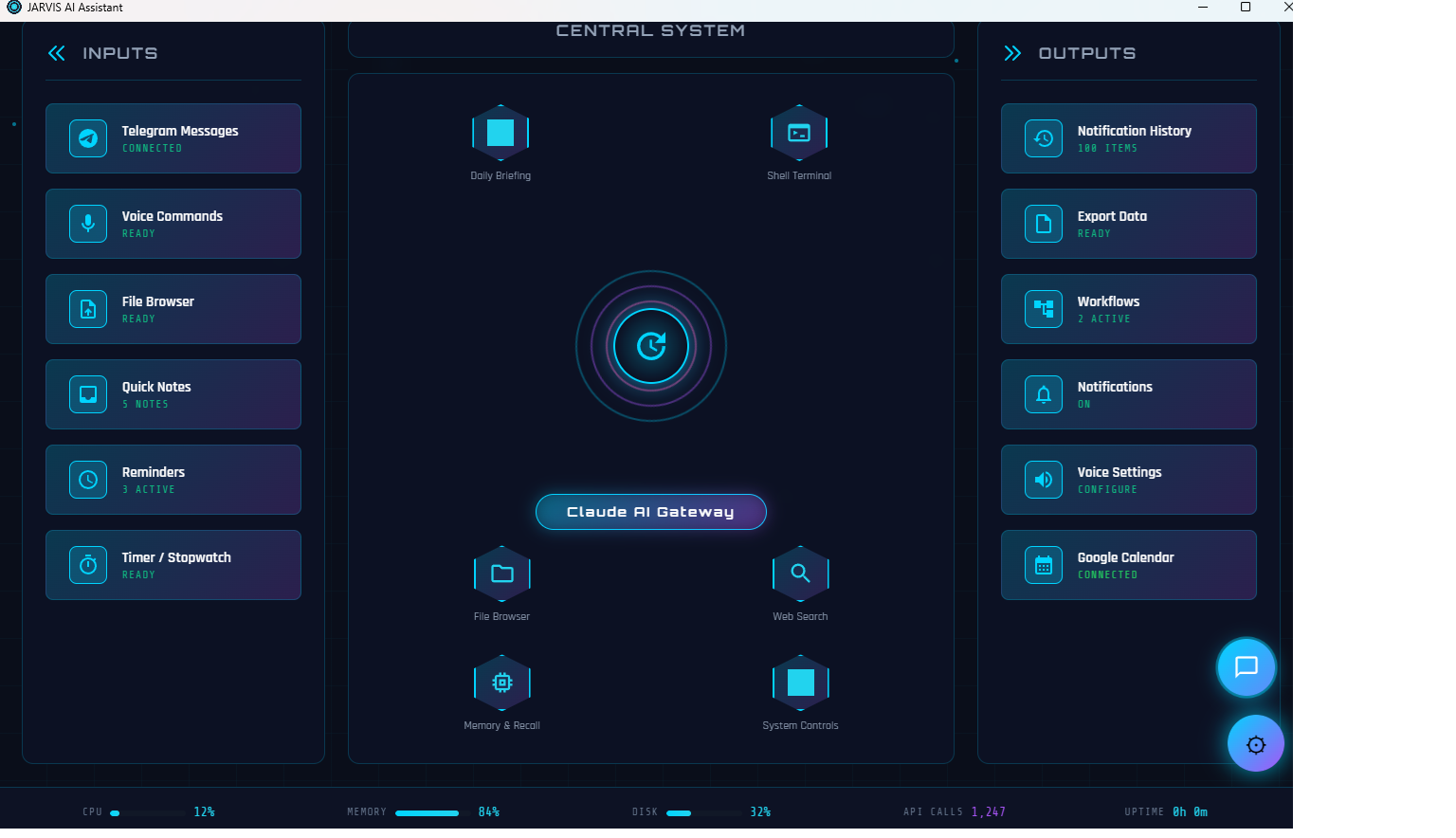Collapse the Outputs panel with the double chevron

(x=1012, y=53)
